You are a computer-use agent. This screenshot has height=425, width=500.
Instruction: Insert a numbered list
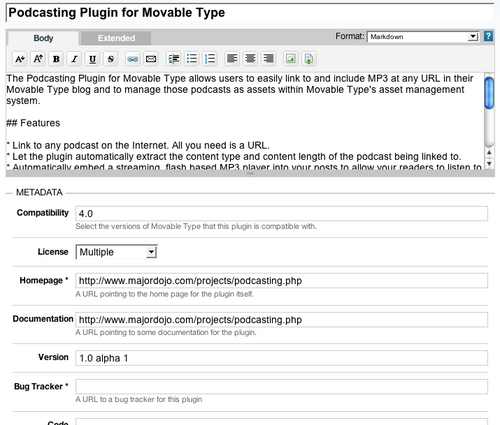pos(210,59)
